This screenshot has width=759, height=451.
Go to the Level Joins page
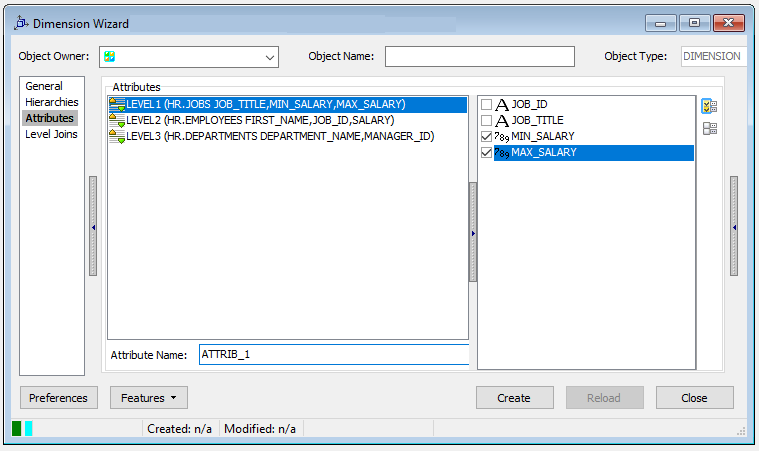(x=51, y=134)
